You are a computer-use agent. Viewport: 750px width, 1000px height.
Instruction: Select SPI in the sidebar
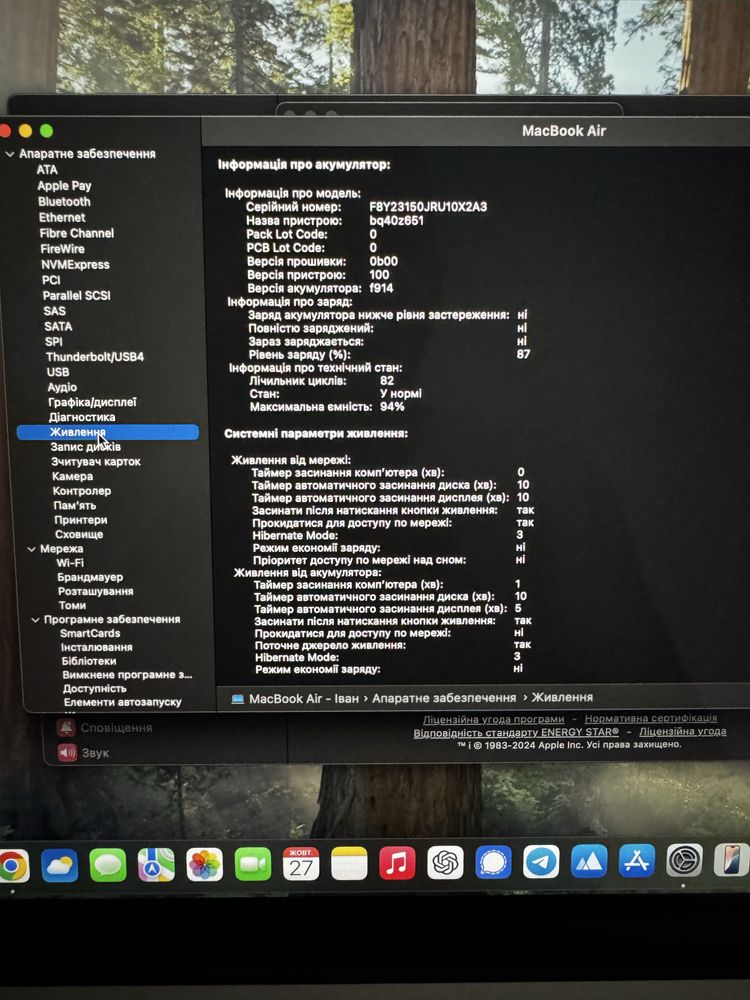(x=54, y=341)
